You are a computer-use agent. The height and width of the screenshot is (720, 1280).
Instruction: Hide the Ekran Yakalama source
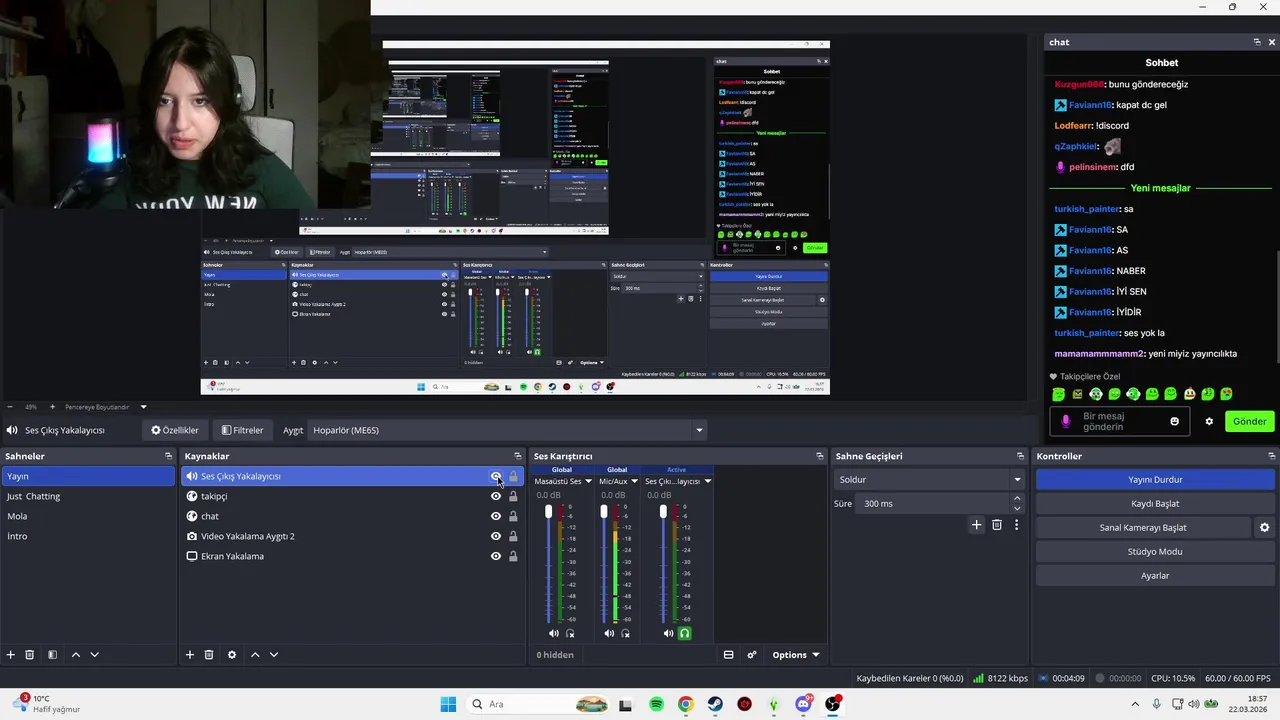496,556
